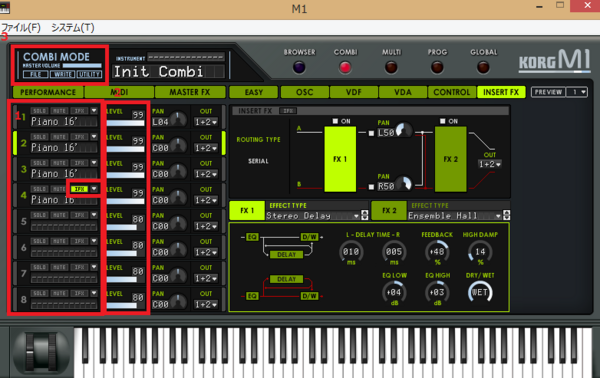This screenshot has height=378, width=600.
Task: Mute timbre 1
Action: (x=59, y=111)
